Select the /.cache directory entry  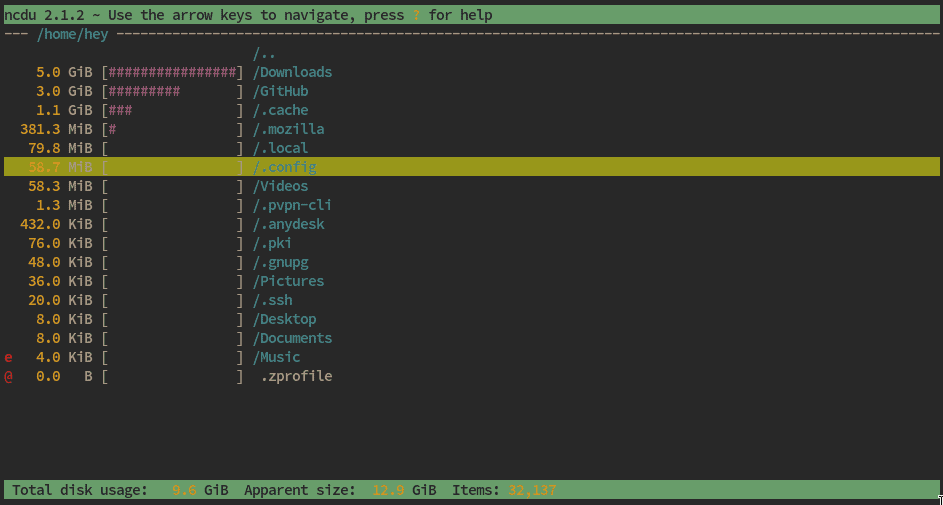280,111
